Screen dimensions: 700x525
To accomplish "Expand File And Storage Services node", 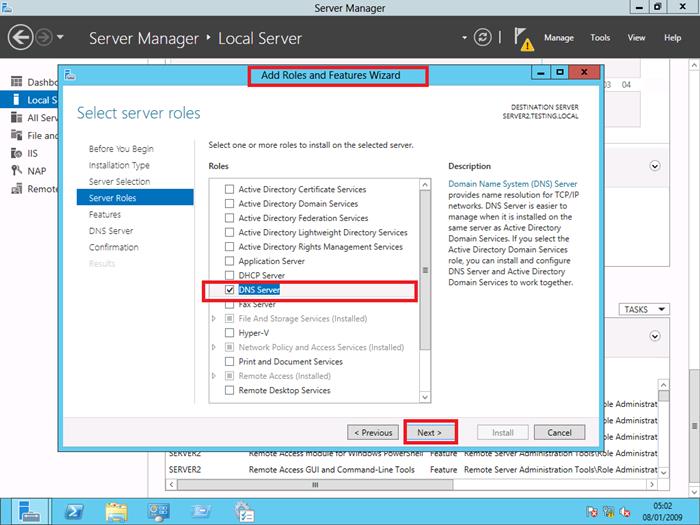I will tap(214, 318).
